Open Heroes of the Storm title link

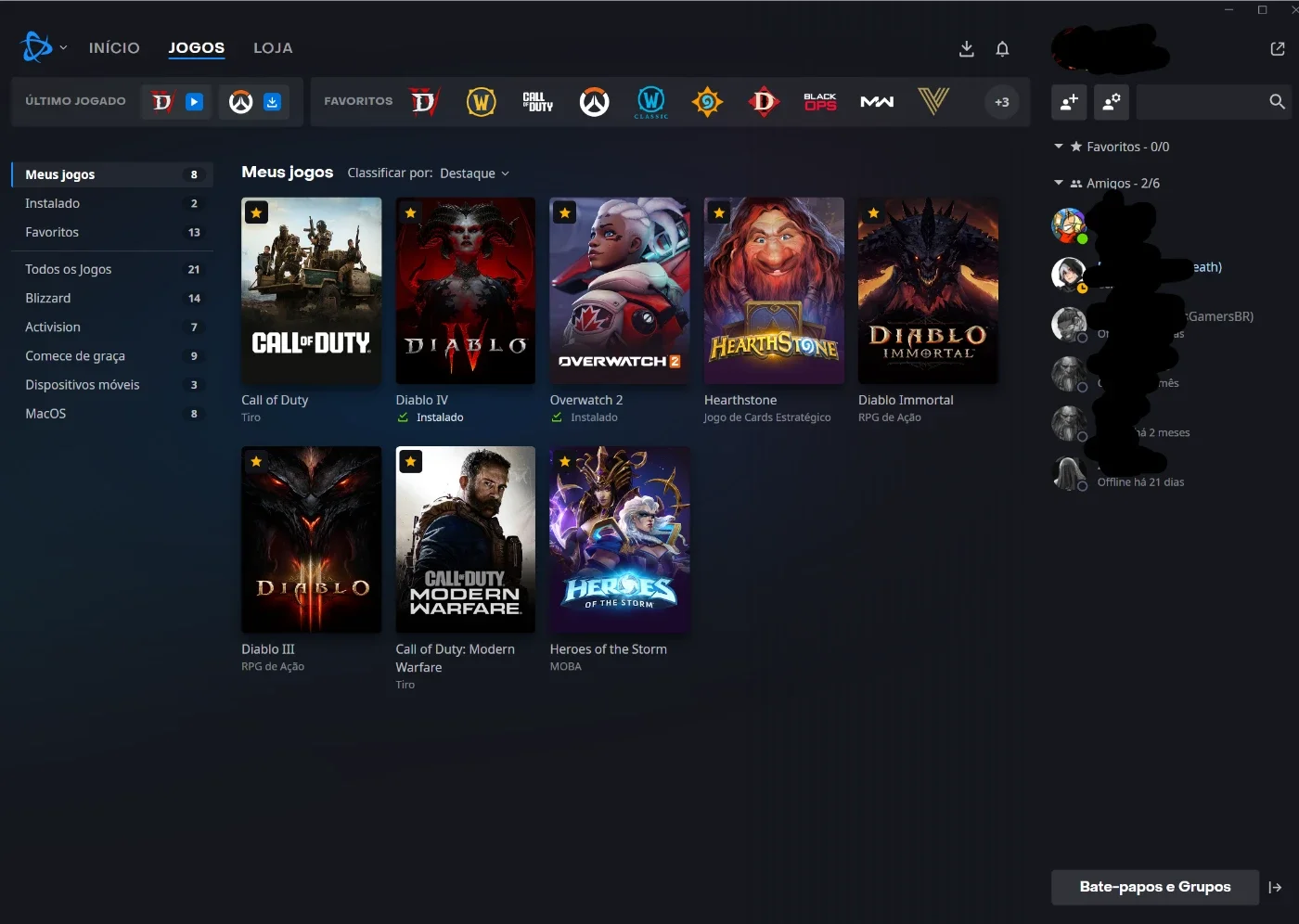[x=608, y=649]
